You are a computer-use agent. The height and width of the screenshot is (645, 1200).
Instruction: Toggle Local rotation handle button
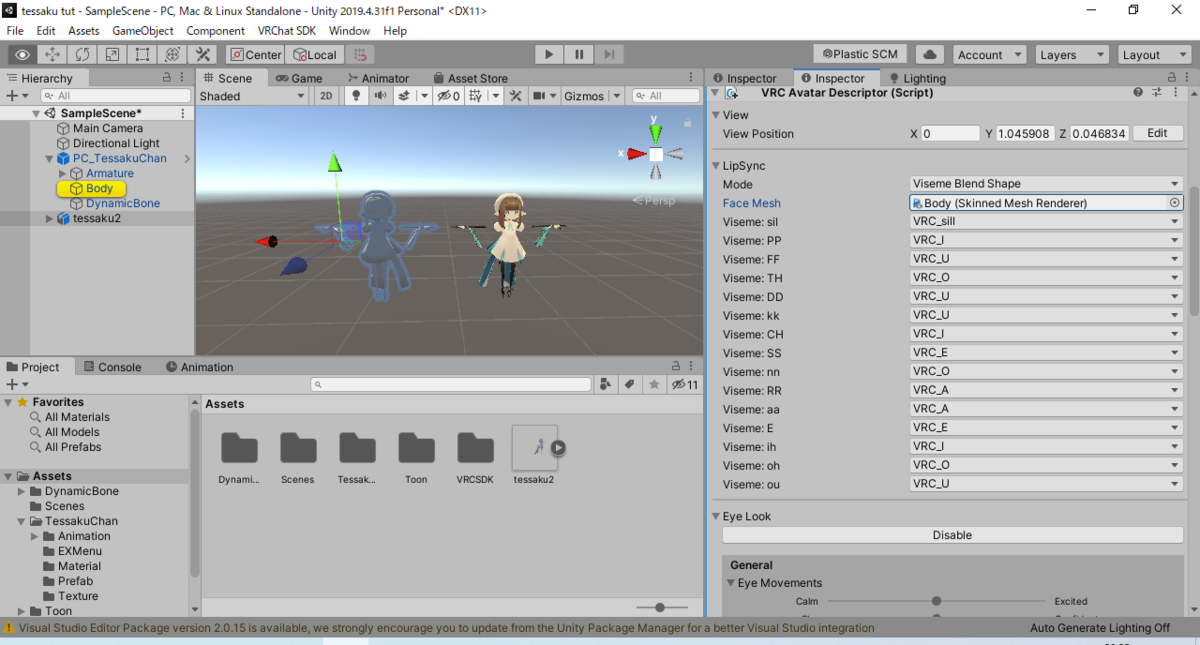pos(314,55)
